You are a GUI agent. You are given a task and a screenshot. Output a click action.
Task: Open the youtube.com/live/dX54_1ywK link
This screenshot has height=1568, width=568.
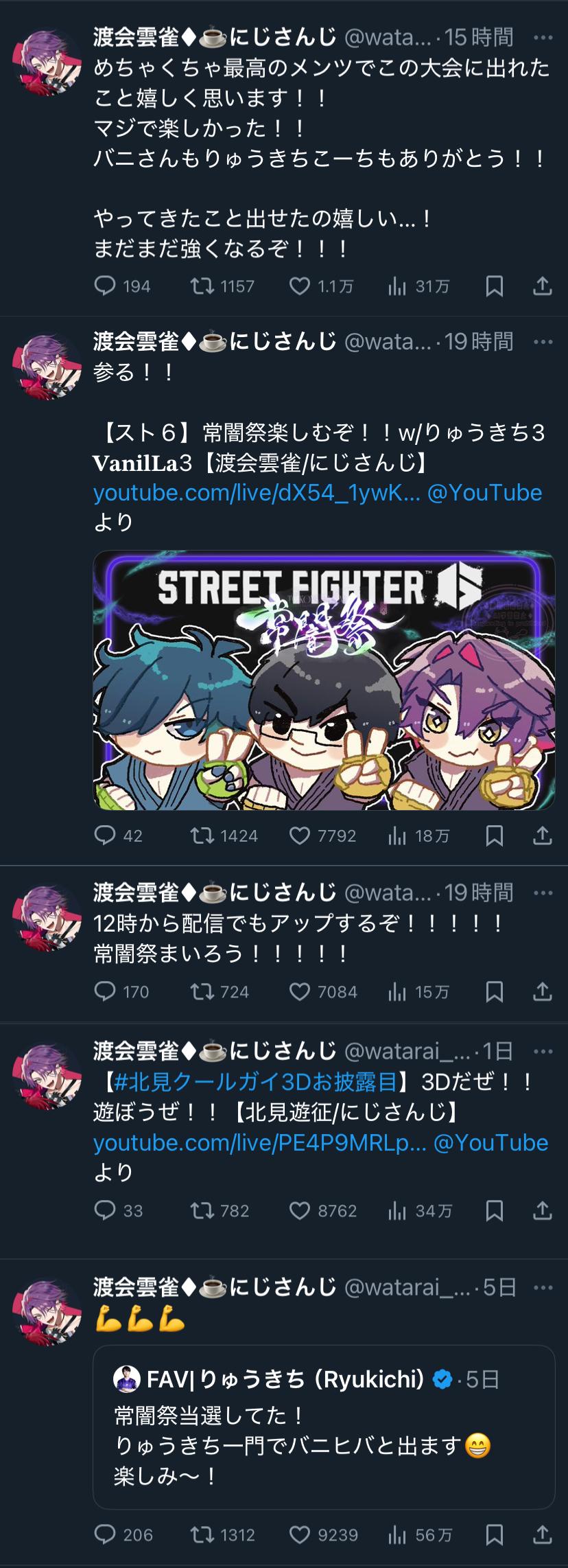(x=257, y=492)
